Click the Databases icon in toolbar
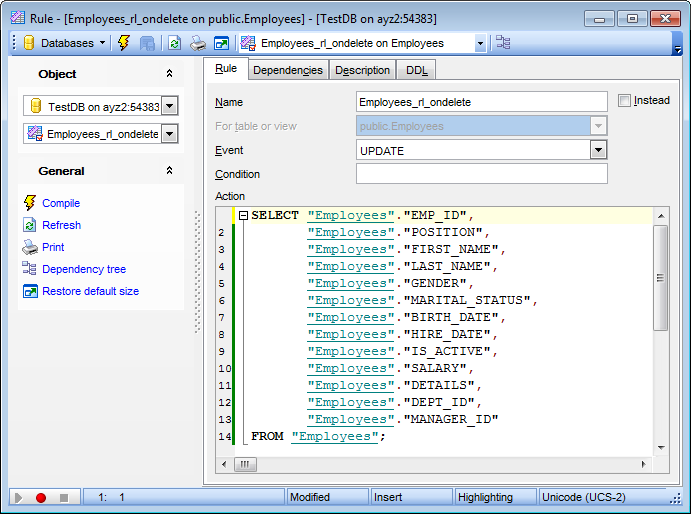Image resolution: width=691 pixels, height=514 pixels. (x=29, y=43)
